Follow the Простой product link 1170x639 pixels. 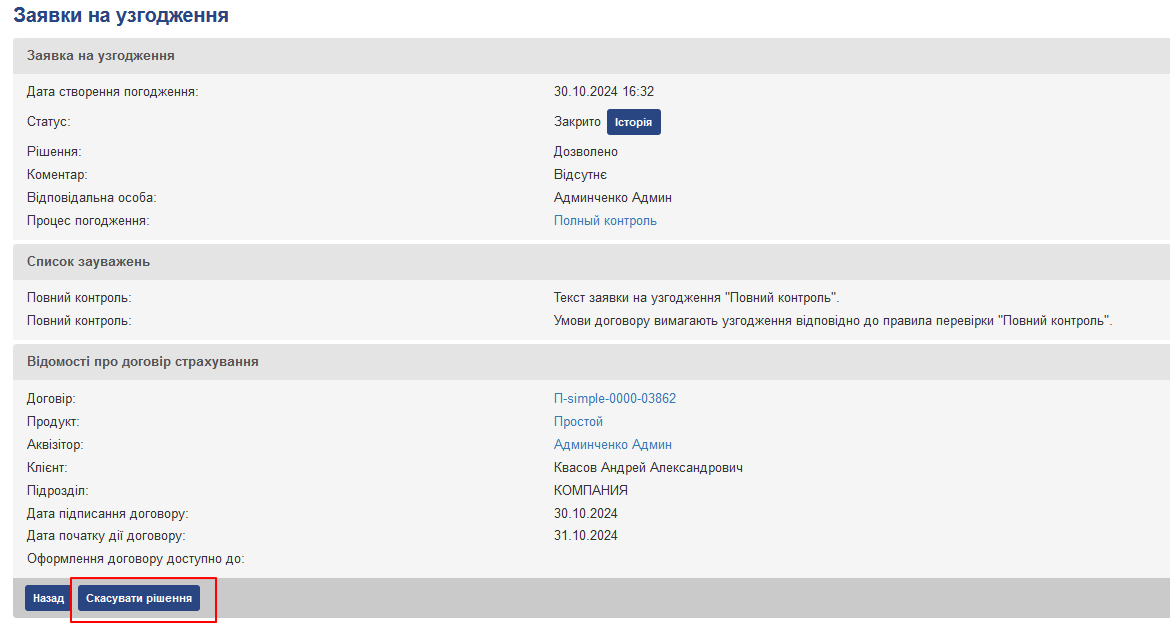click(578, 422)
